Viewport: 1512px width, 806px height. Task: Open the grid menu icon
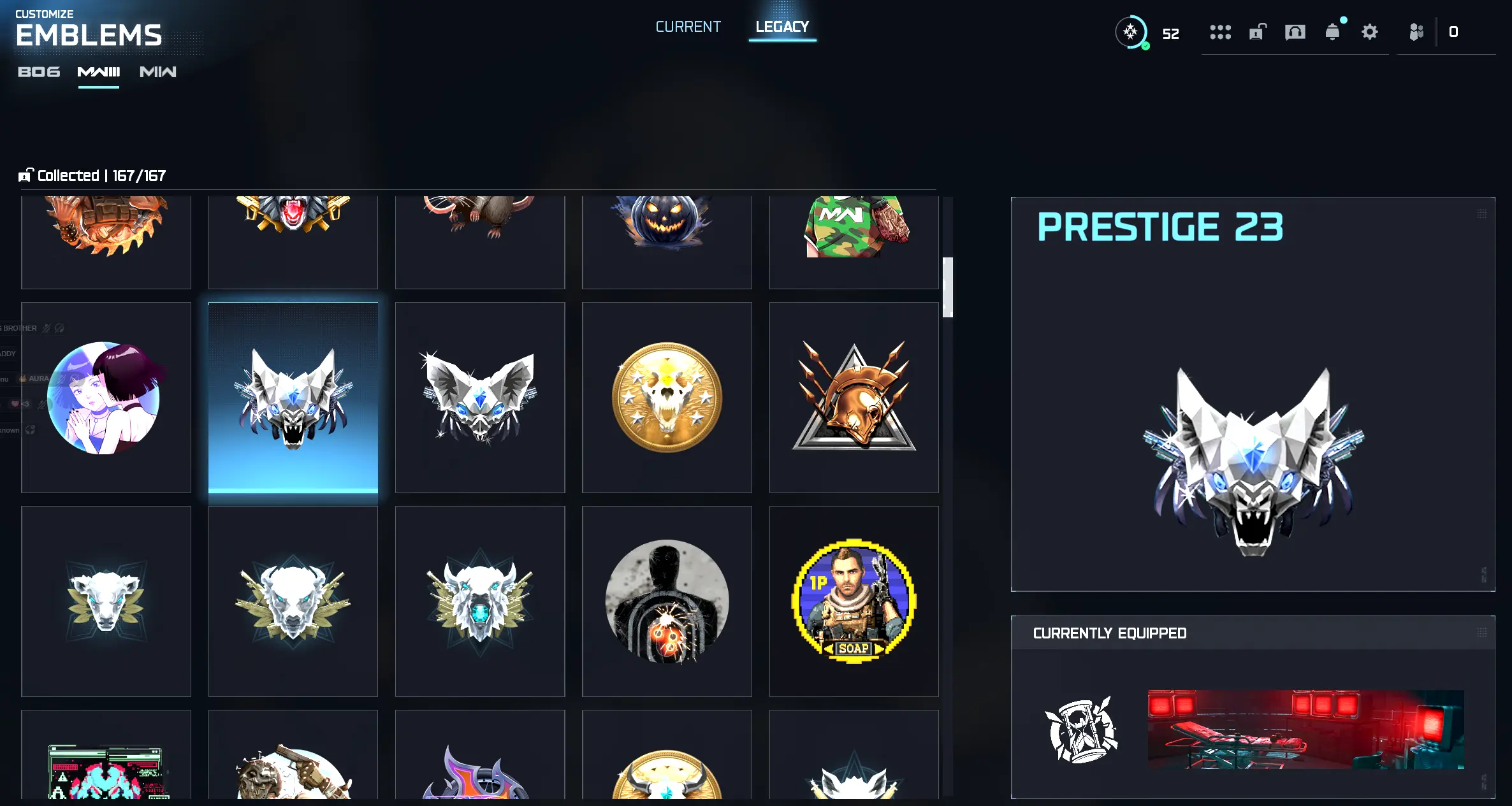(x=1220, y=32)
